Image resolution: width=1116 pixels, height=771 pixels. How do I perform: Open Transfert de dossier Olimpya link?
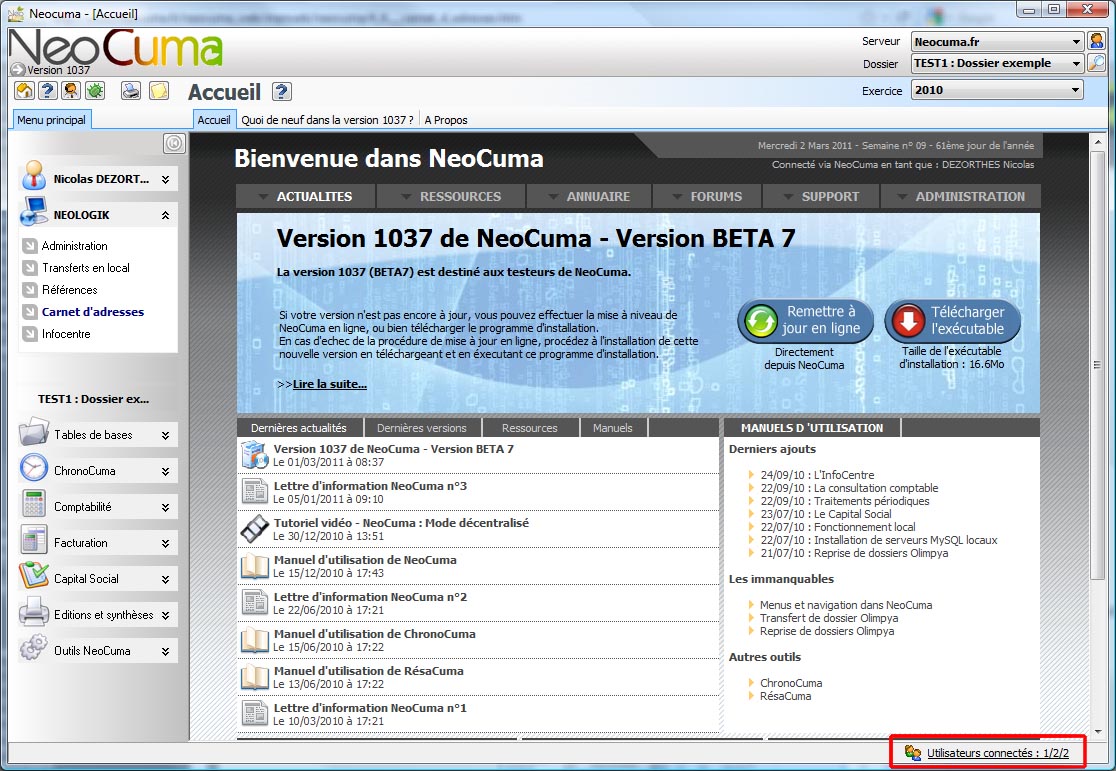point(828,618)
